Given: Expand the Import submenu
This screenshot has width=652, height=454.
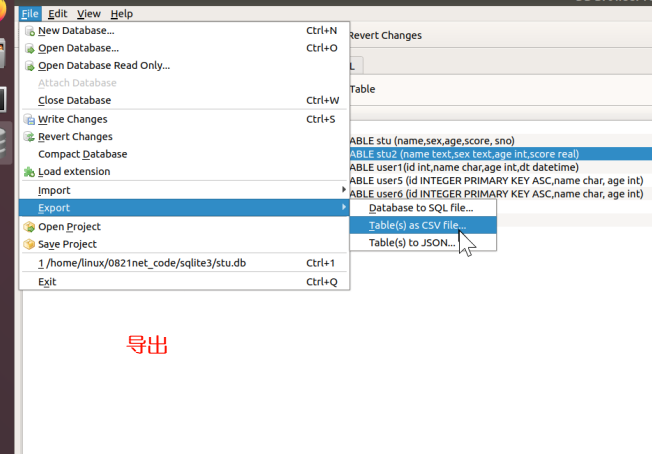Looking at the screenshot, I should tap(184, 190).
